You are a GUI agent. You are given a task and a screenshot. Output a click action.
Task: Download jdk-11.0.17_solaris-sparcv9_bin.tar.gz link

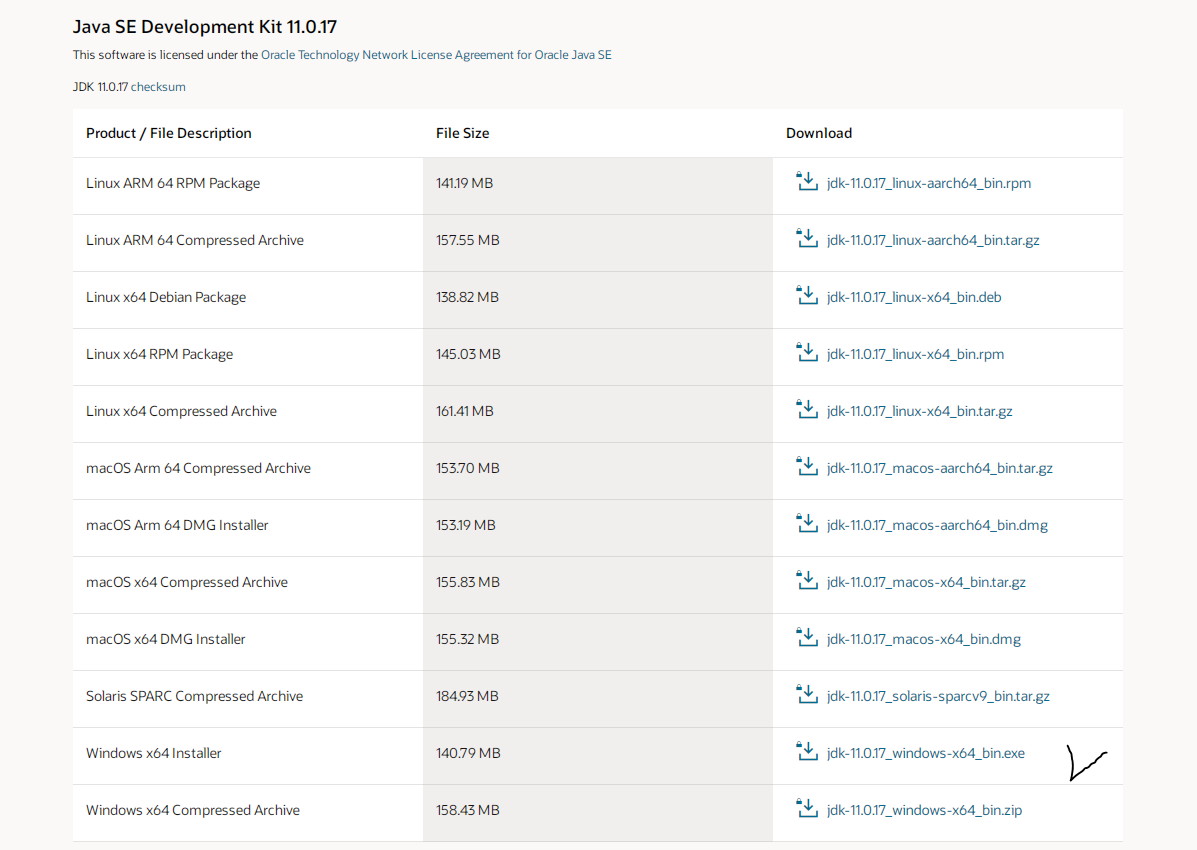[938, 696]
